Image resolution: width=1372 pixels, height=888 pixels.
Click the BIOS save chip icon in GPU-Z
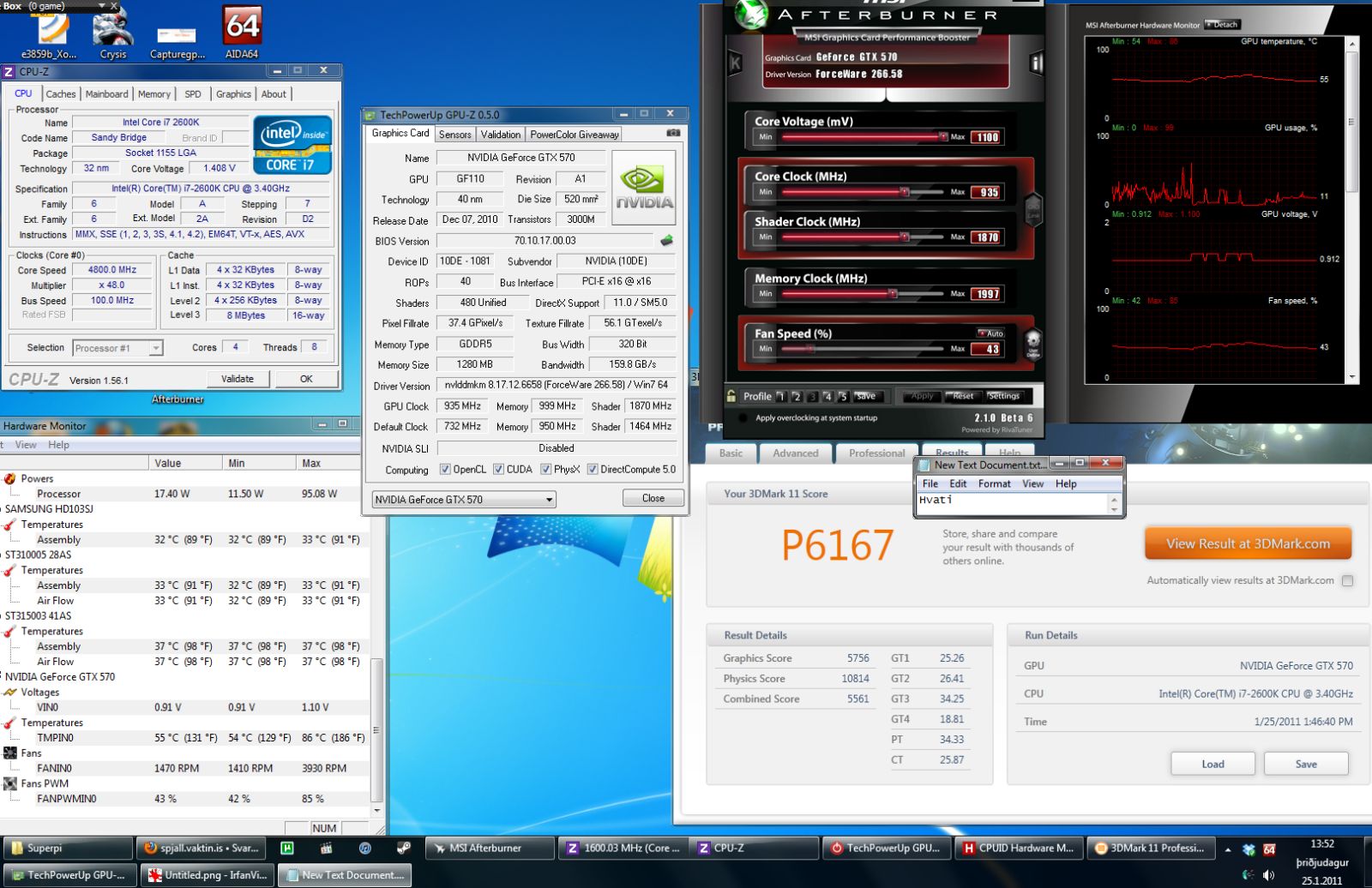tap(666, 241)
